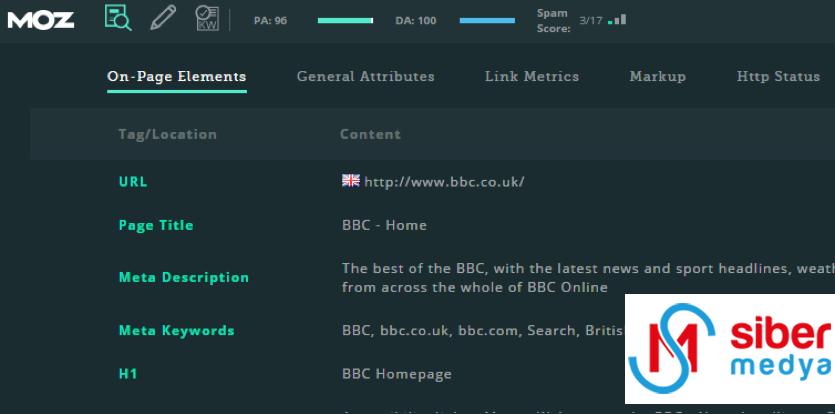This screenshot has height=414, width=835.
Task: Click the Meta Keywords row label
Action: 176,331
